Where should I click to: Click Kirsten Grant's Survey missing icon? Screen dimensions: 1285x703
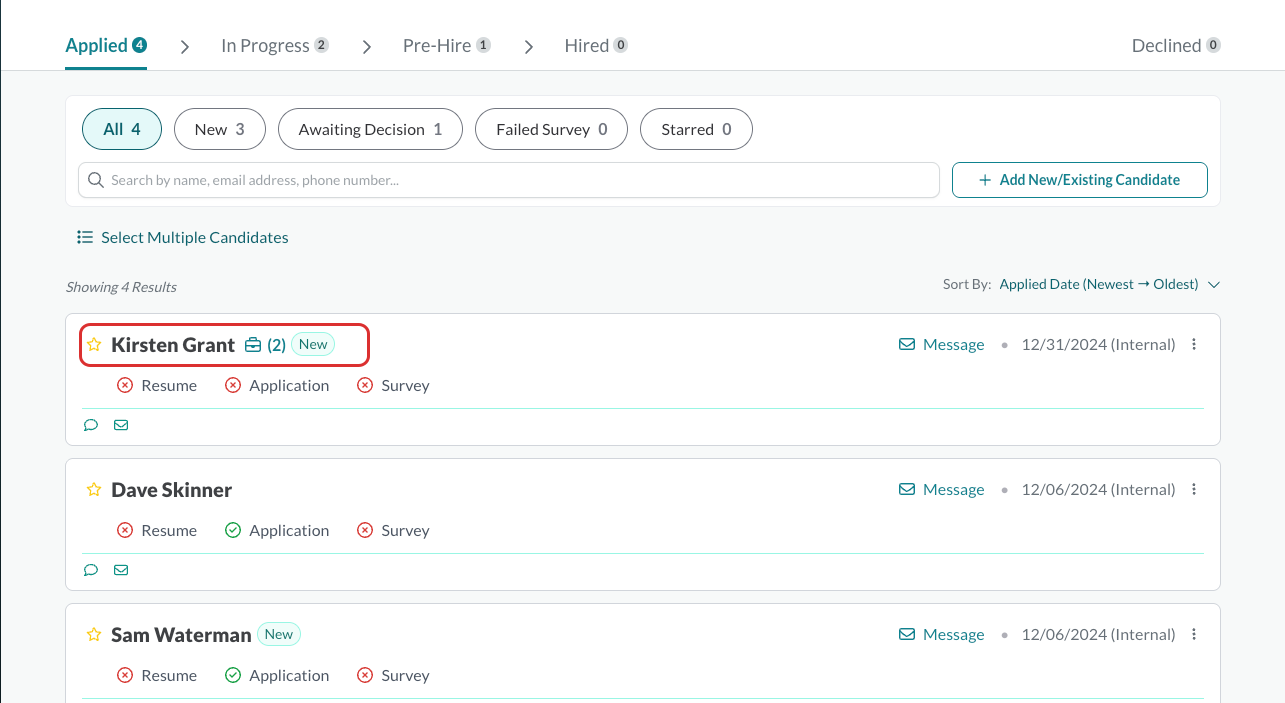click(x=365, y=386)
